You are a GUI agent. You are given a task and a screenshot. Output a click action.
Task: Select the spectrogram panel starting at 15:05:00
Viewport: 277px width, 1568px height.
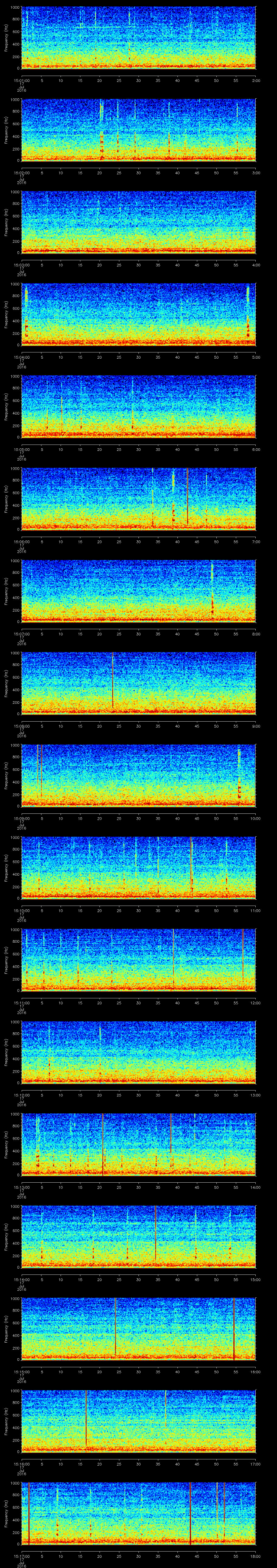[x=138, y=407]
